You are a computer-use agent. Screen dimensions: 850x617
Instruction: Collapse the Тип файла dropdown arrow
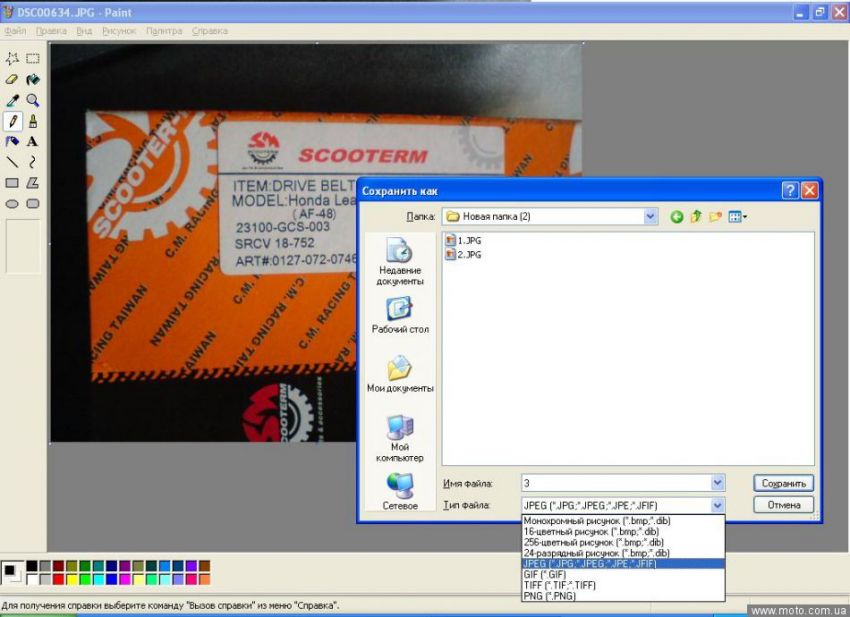pos(717,505)
